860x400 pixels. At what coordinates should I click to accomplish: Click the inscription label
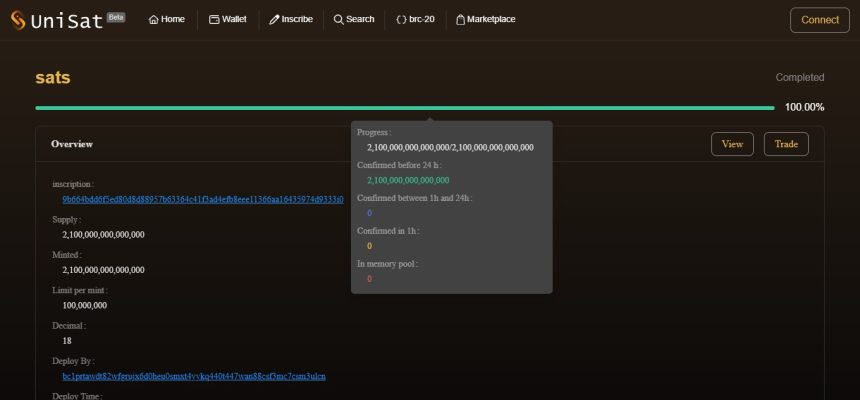pos(73,184)
